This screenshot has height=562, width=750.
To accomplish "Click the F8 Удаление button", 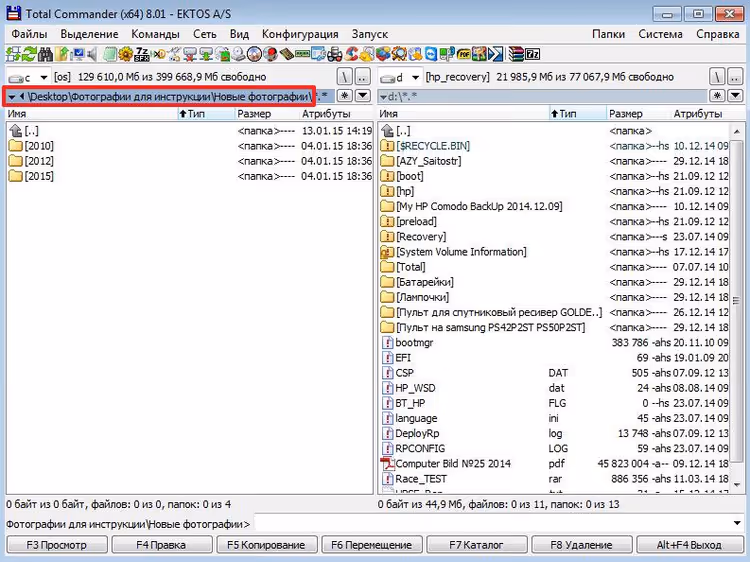I will tap(581, 545).
